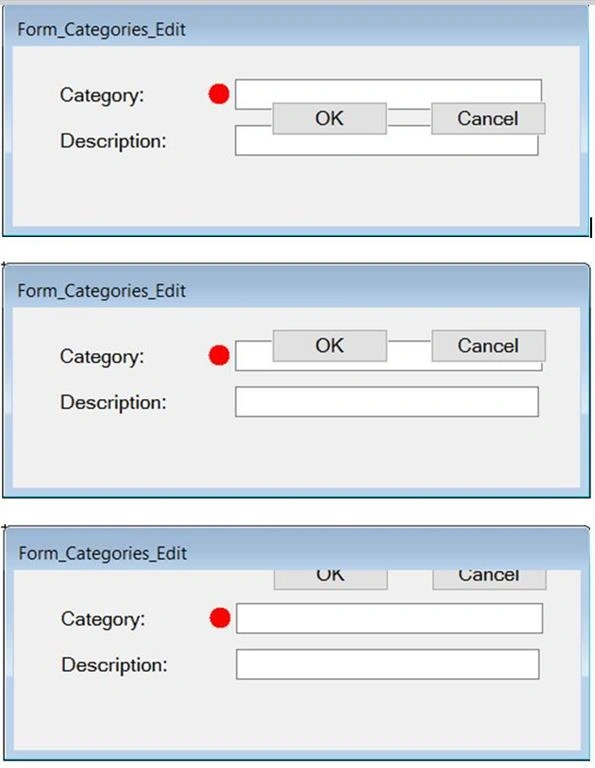Click red error indicator in middle form
Image resolution: width=595 pixels, height=768 pixels.
click(x=219, y=356)
